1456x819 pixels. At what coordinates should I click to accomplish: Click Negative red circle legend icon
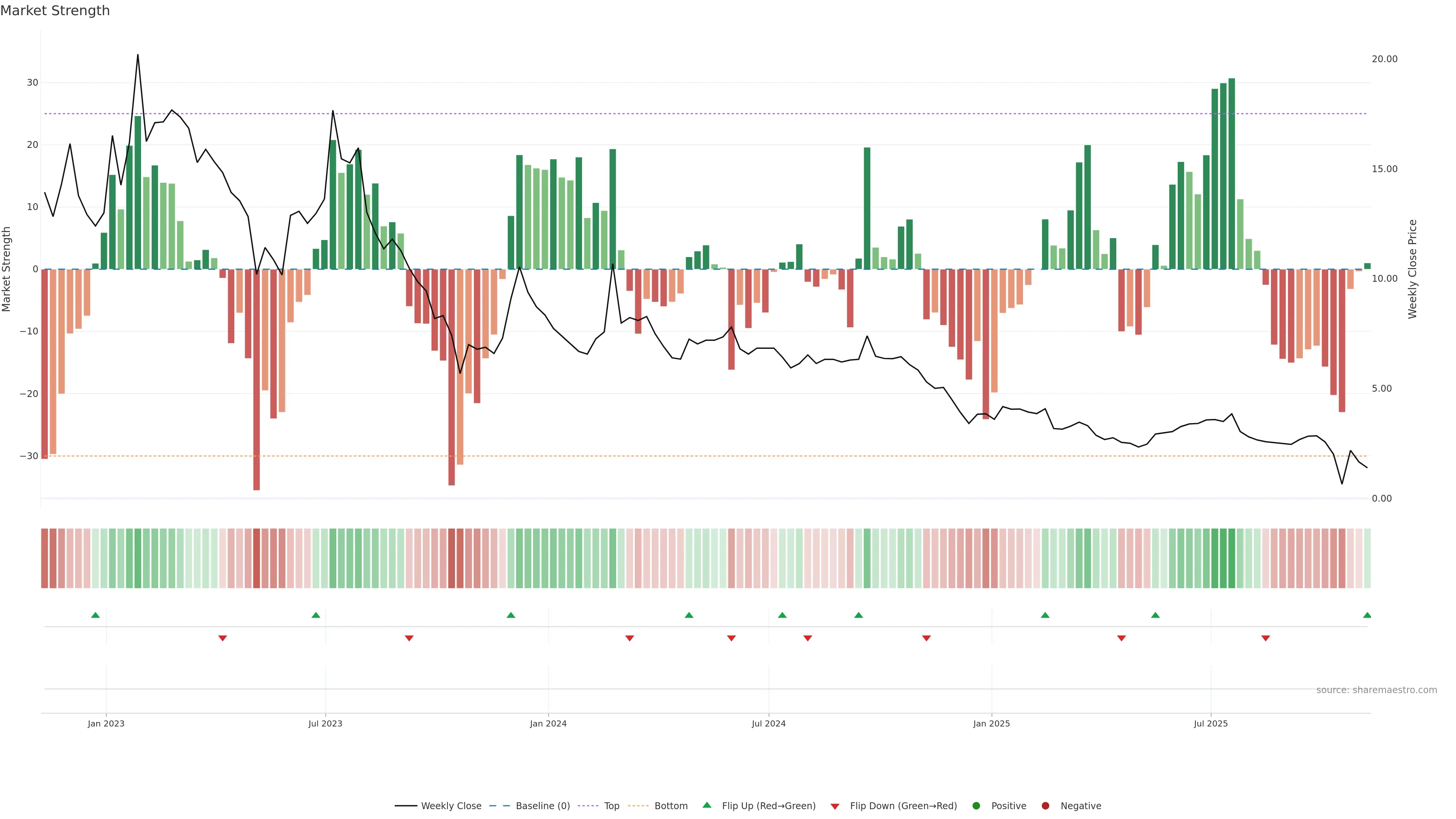(x=1045, y=806)
